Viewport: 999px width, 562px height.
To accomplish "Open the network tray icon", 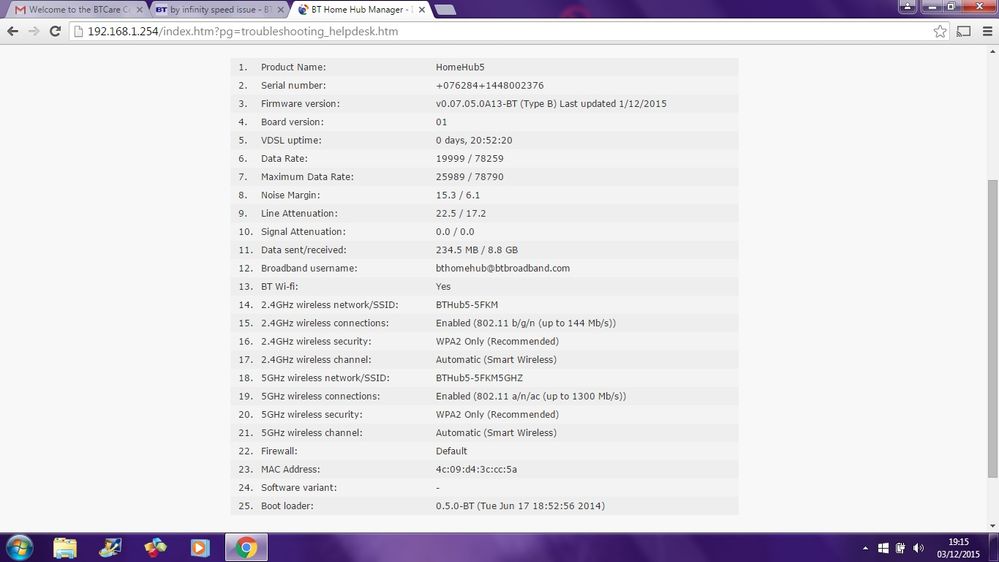I will (900, 548).
